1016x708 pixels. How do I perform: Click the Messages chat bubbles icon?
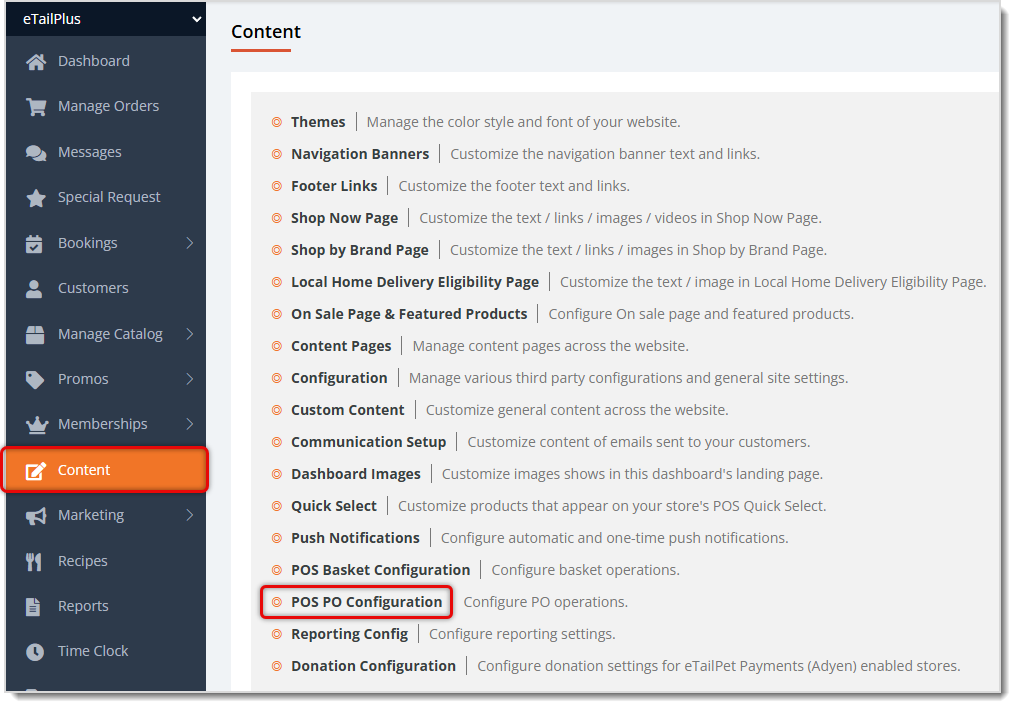pyautogui.click(x=36, y=152)
